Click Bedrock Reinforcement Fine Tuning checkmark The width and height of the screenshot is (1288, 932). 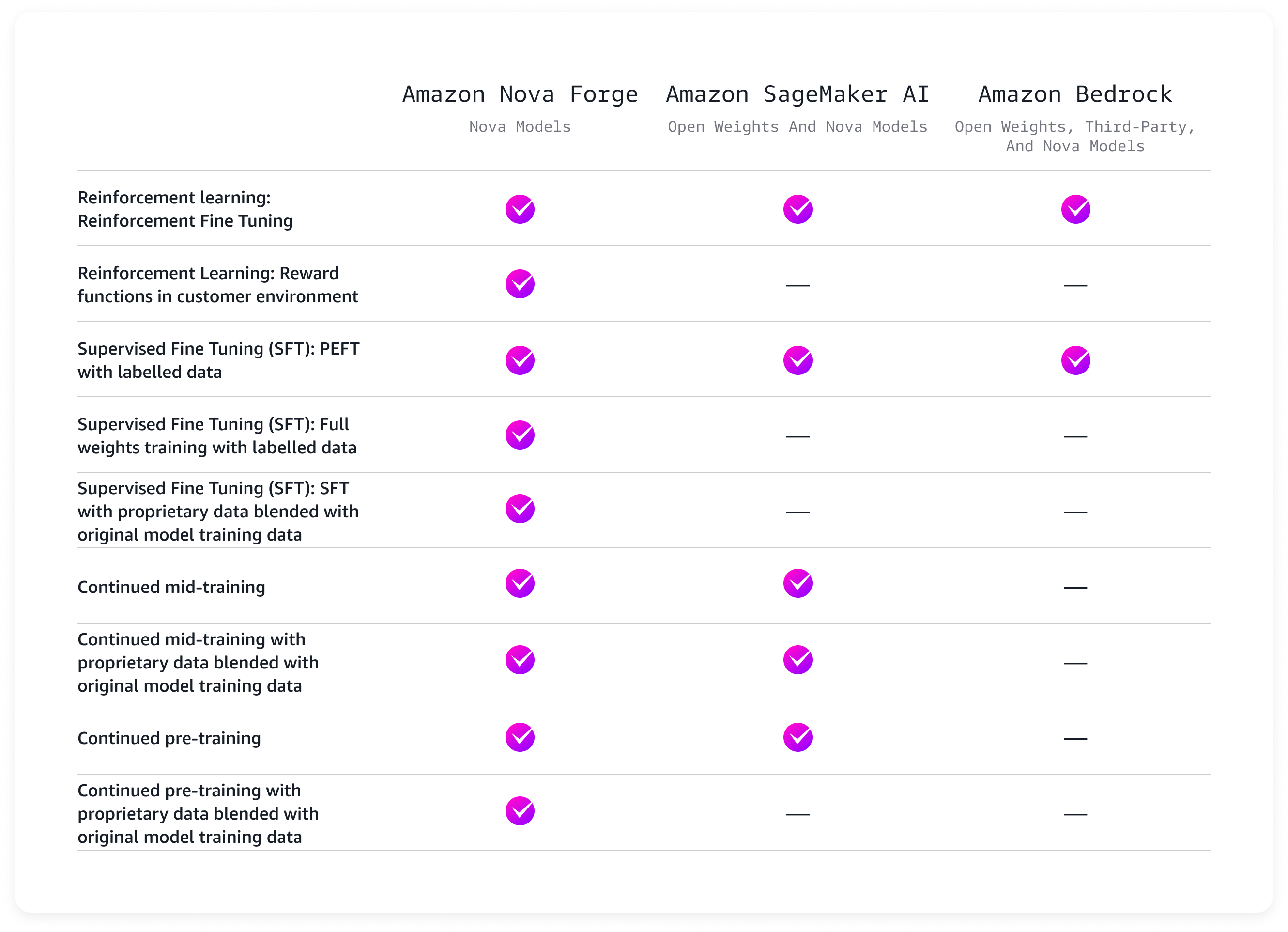(1075, 209)
